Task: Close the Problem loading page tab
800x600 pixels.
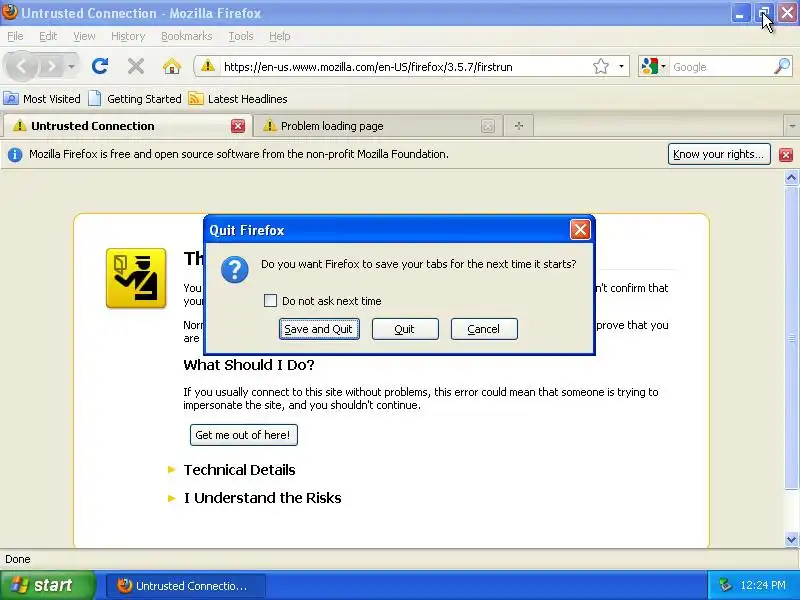Action: 488,126
